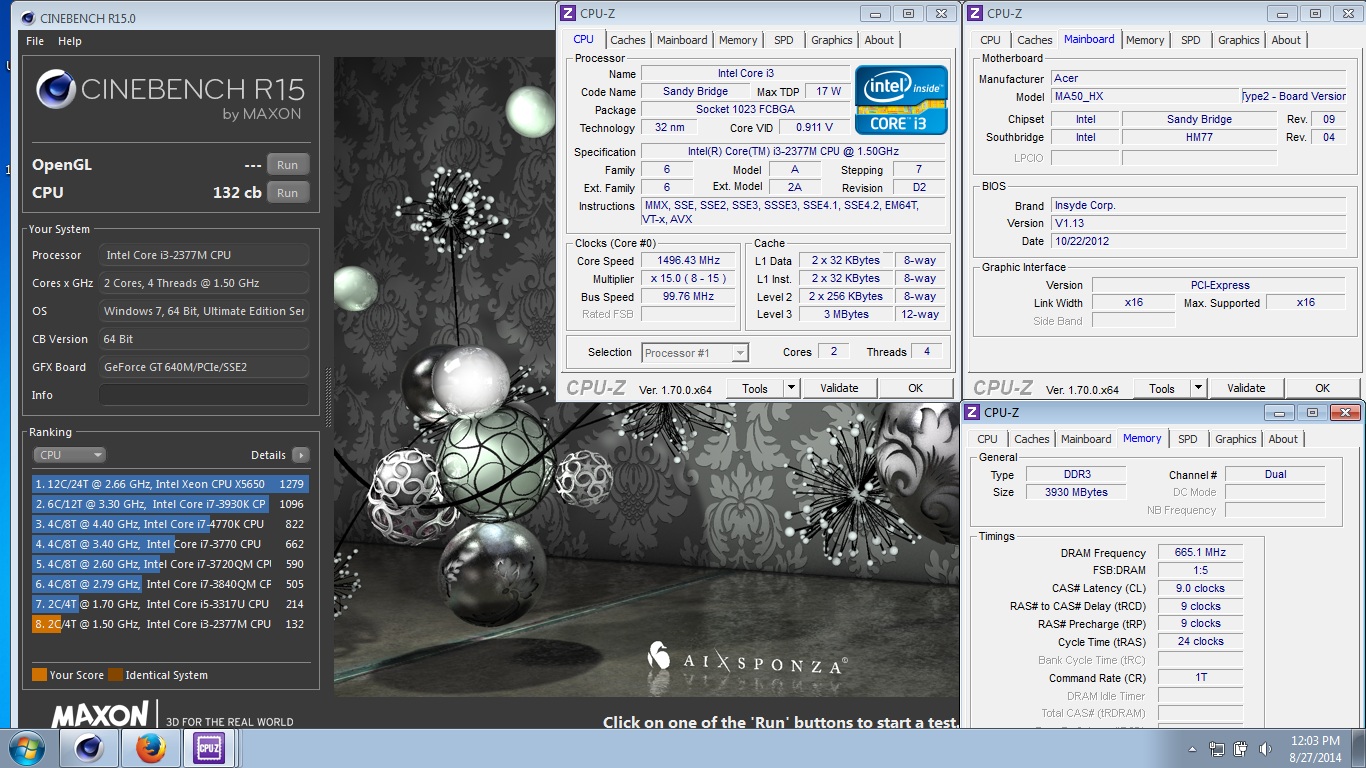Click CPU-Z title icon of Mainboard window
1366x768 pixels.
click(974, 13)
